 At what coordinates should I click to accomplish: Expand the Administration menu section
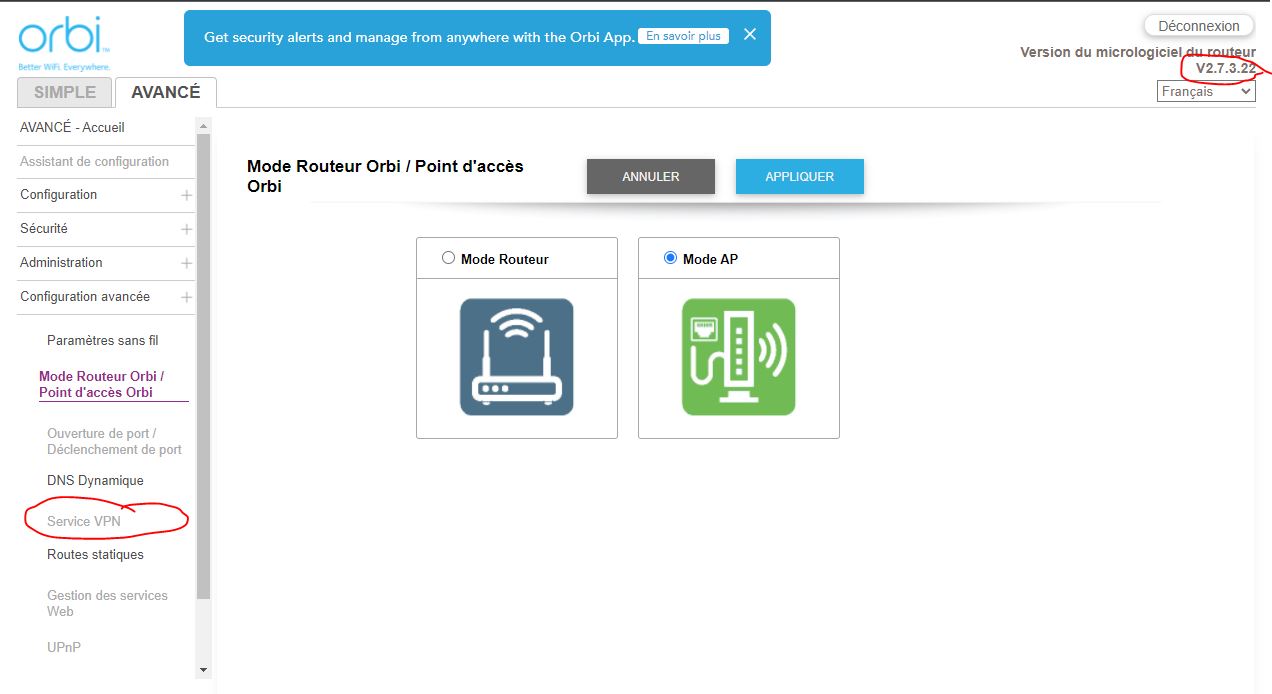(x=186, y=263)
